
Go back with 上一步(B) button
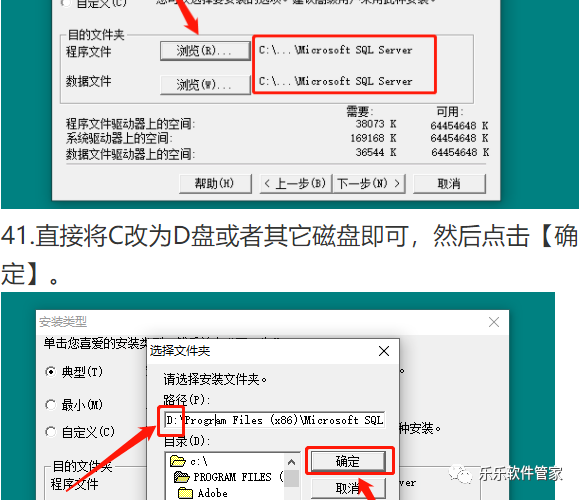(296, 183)
